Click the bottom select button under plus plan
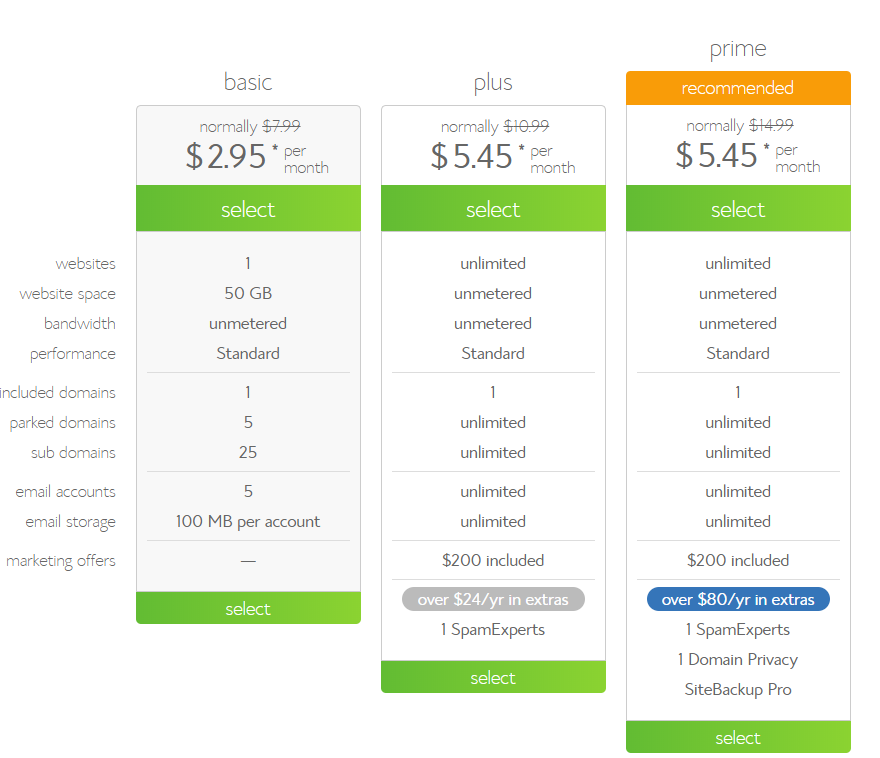The width and height of the screenshot is (880, 758). (493, 677)
